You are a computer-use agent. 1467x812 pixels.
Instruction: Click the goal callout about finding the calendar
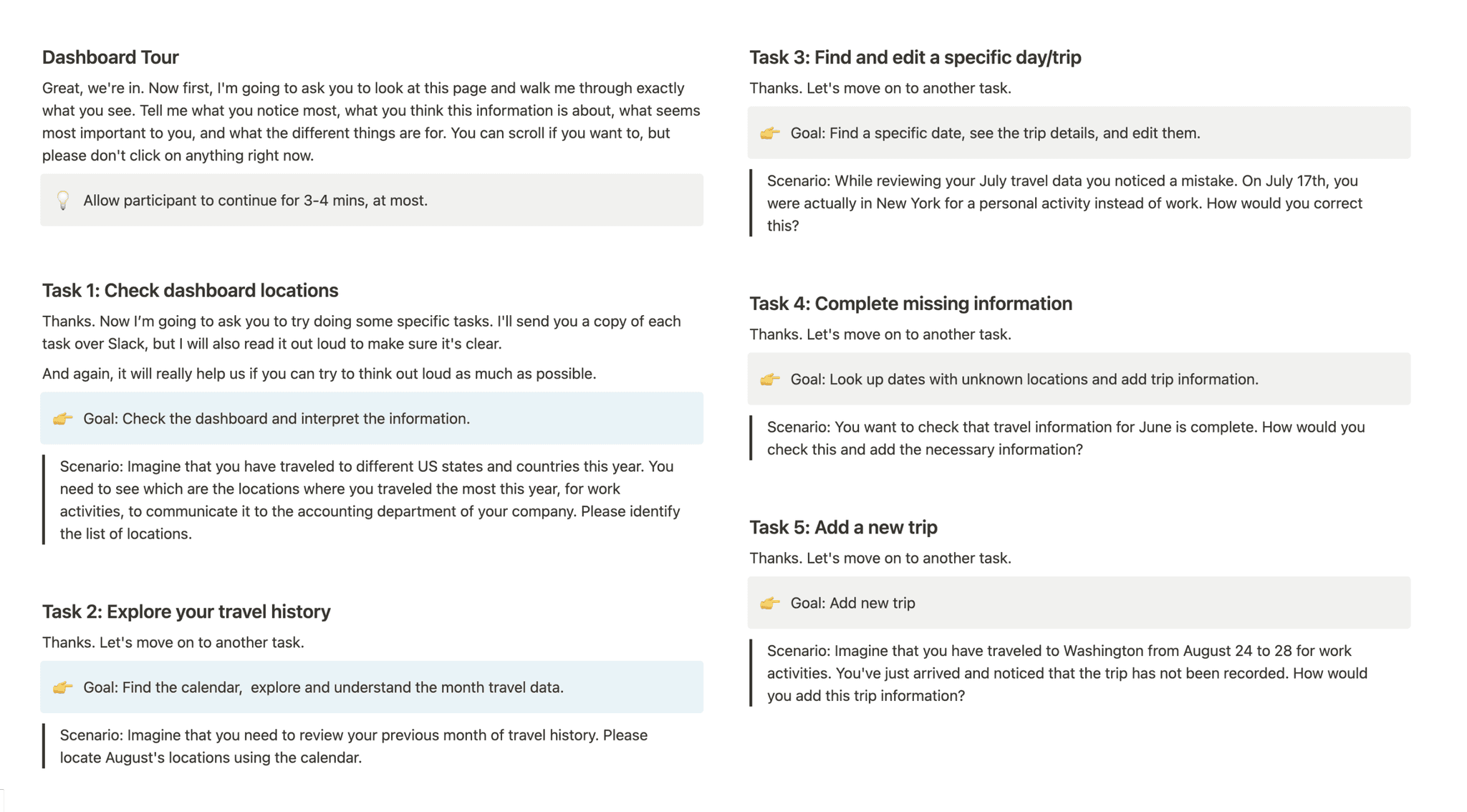372,687
